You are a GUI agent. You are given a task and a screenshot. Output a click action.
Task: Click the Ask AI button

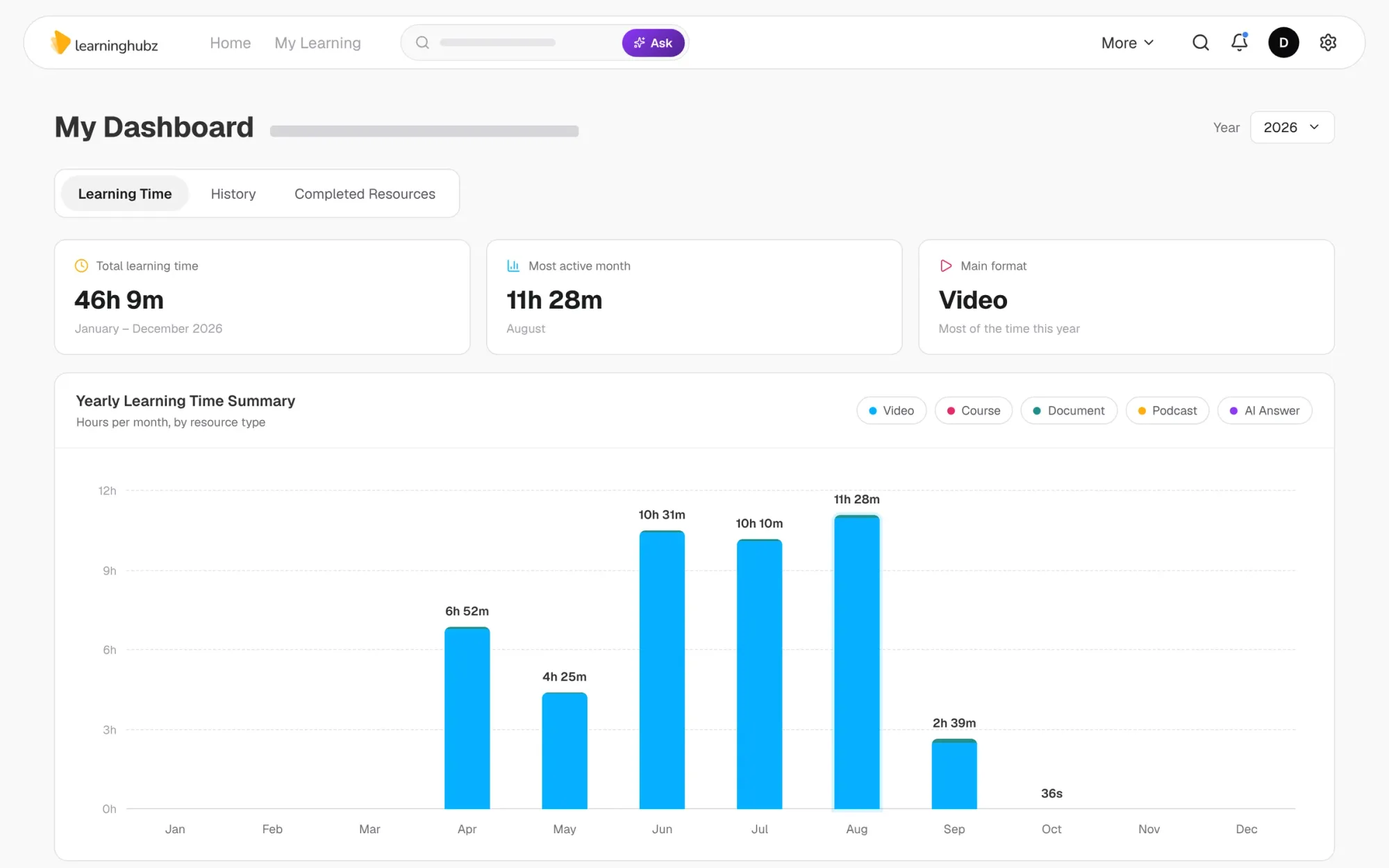coord(653,42)
